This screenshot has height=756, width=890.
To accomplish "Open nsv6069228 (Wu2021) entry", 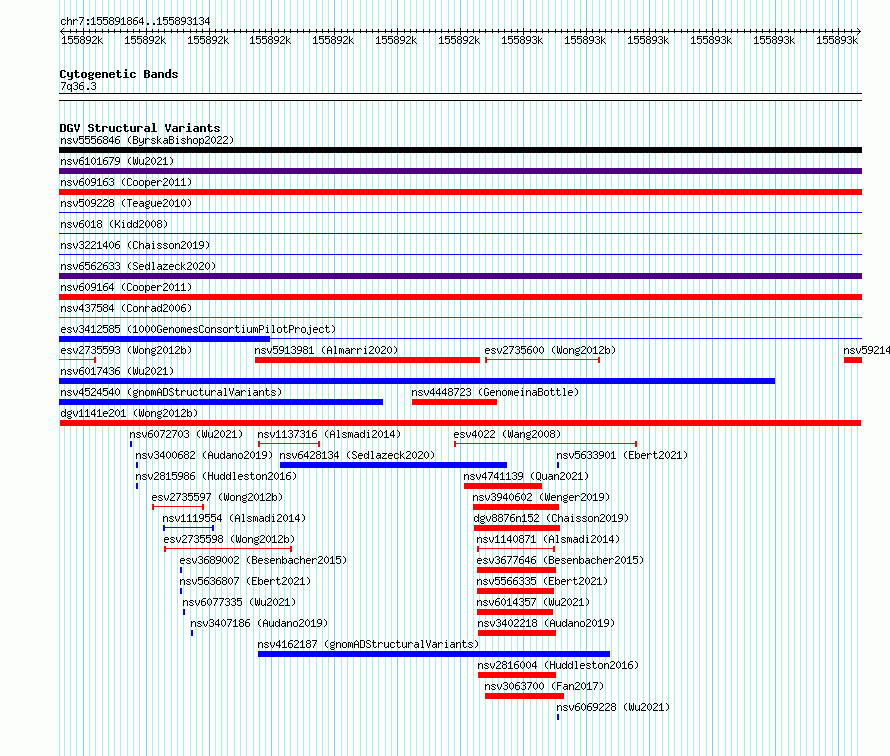I will tap(613, 707).
